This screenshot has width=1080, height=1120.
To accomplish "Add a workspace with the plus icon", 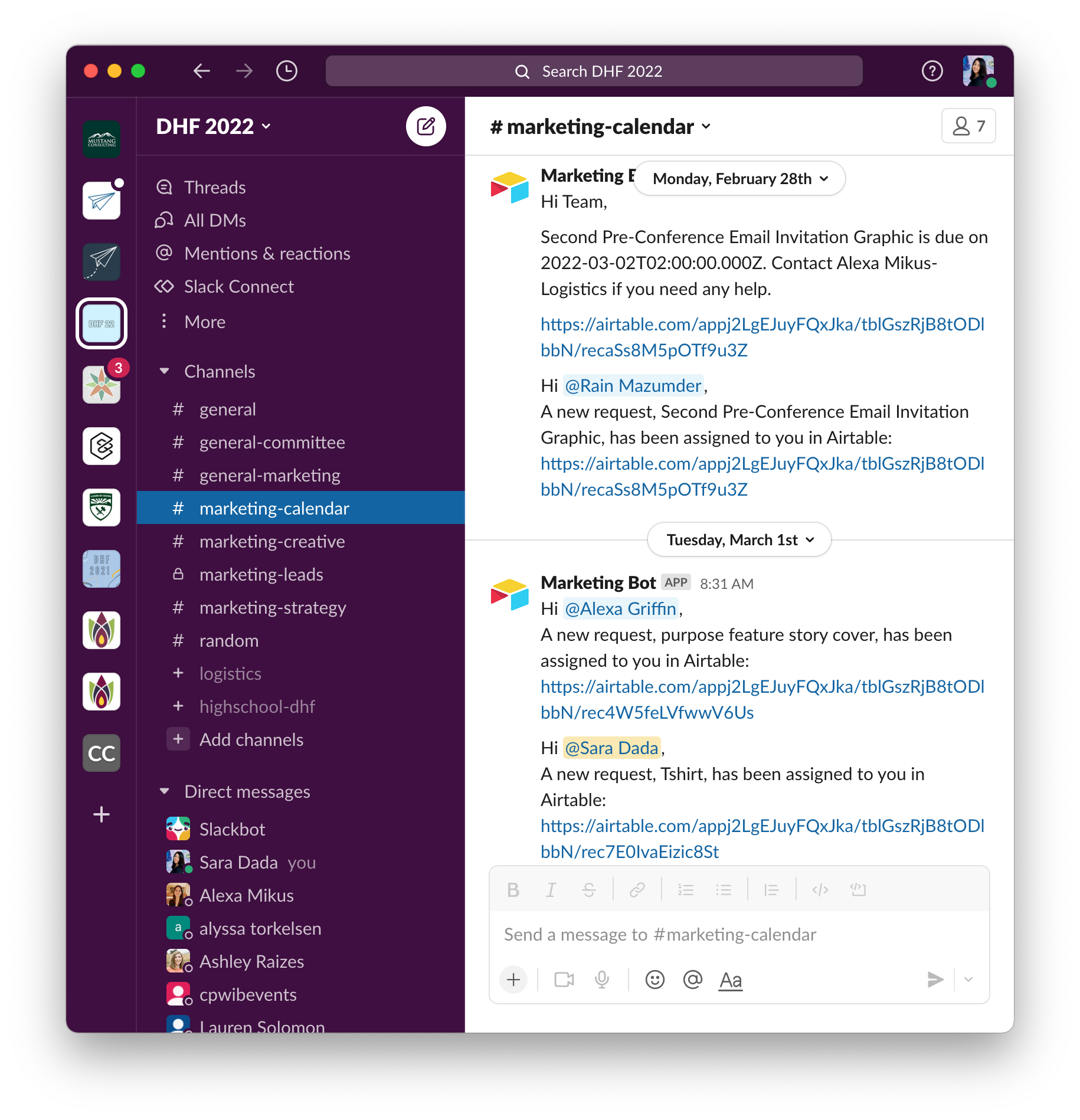I will pyautogui.click(x=102, y=814).
